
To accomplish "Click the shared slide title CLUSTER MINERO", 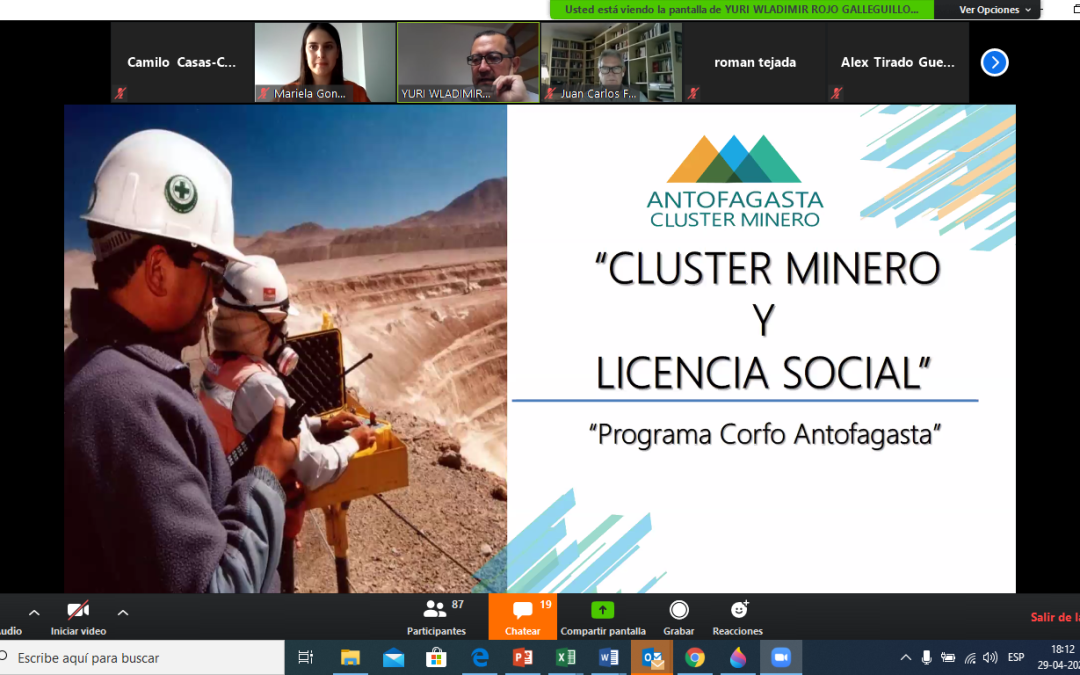I will 767,269.
